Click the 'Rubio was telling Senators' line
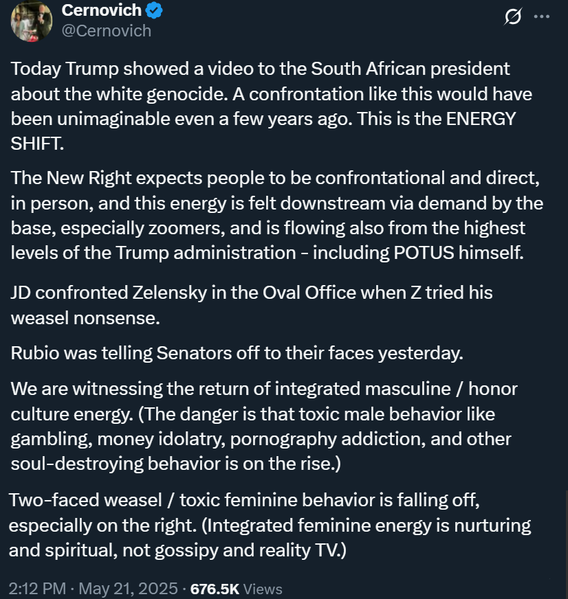The image size is (568, 599). coord(237,353)
